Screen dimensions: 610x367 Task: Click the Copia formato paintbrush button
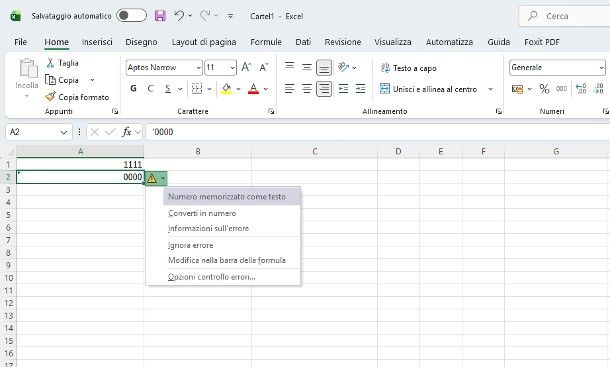77,97
